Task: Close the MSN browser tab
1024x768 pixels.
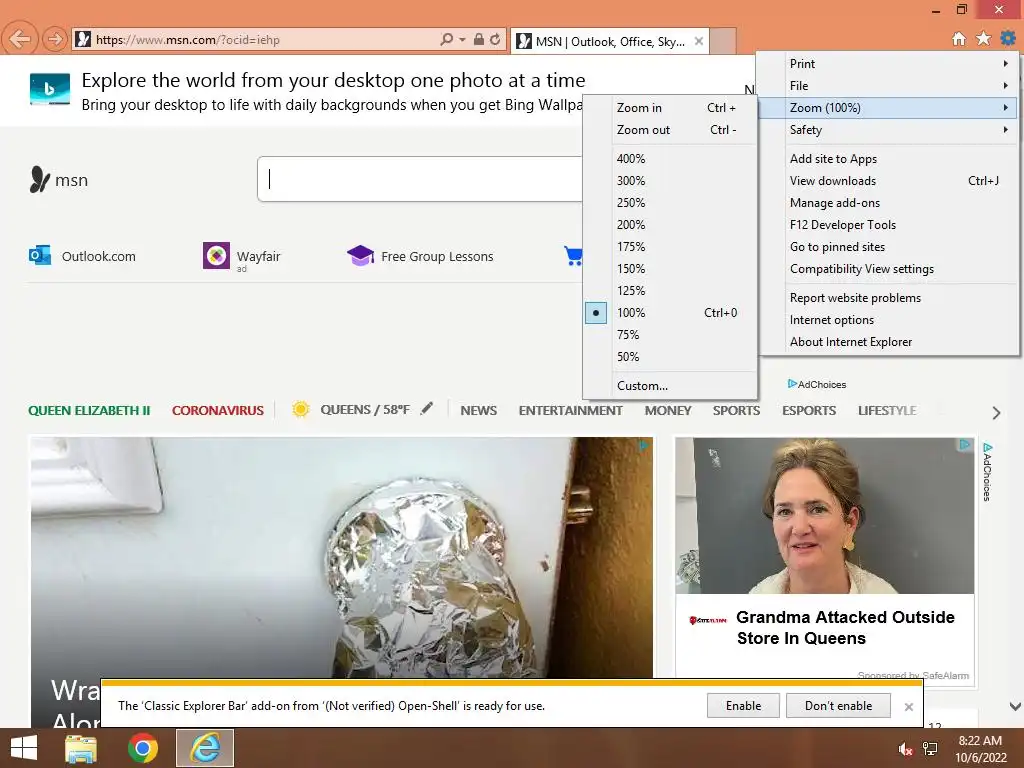Action: (x=699, y=41)
